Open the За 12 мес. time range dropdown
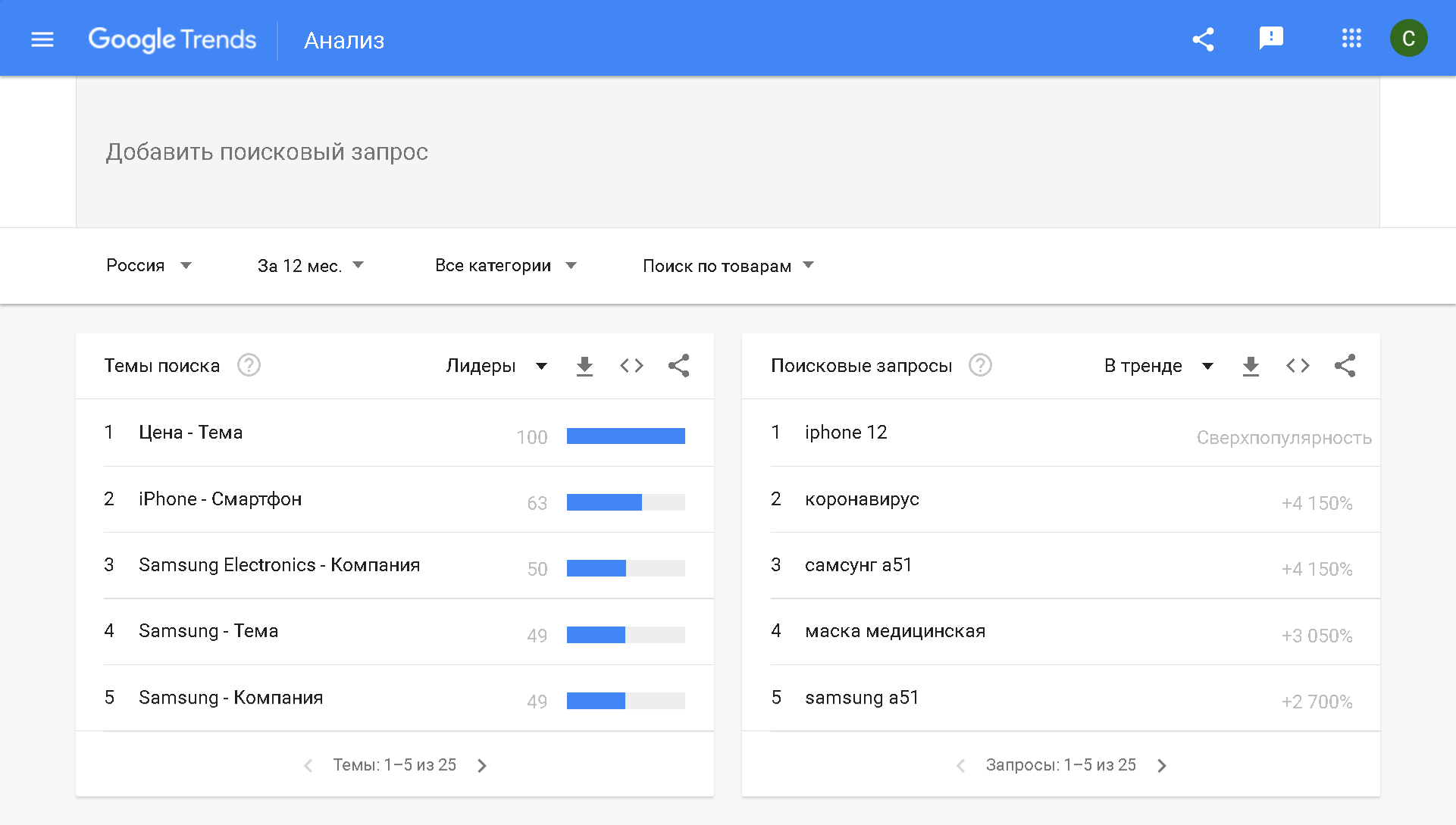The width and height of the screenshot is (1456, 825). [311, 266]
